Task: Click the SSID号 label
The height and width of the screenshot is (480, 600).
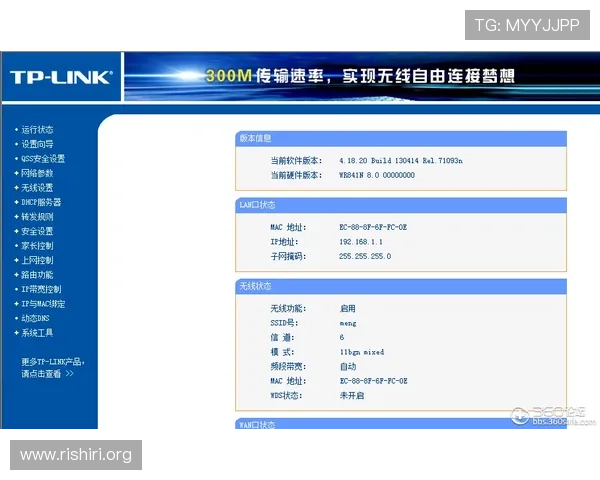Action: tap(284, 323)
